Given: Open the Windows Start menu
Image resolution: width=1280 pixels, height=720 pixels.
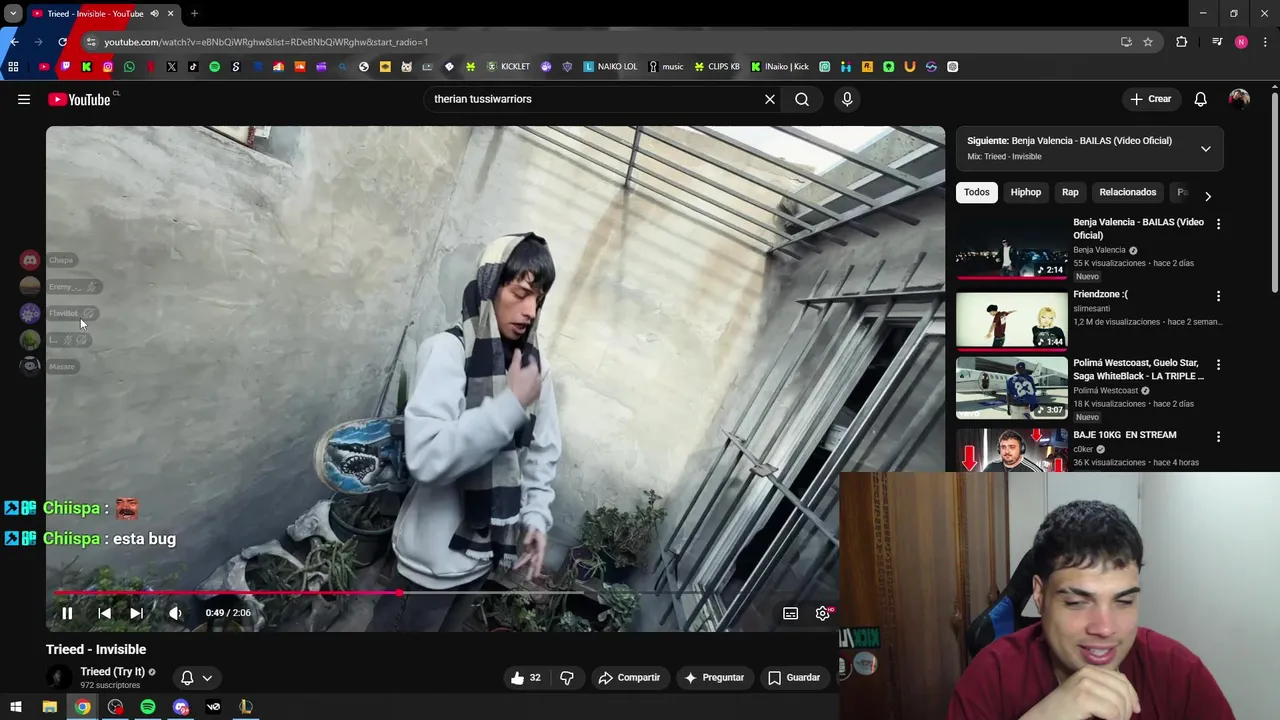Looking at the screenshot, I should point(16,707).
